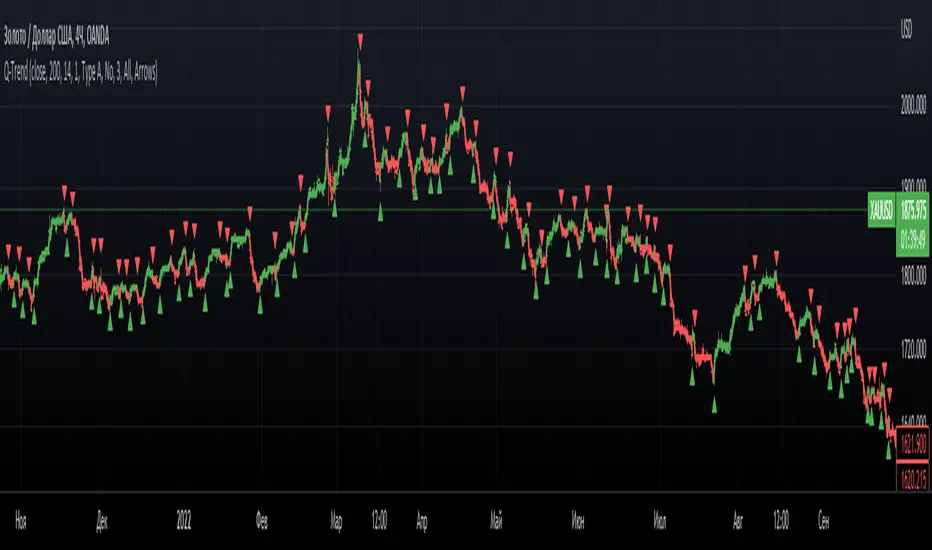Click the 2000.000 price axis label
The height and width of the screenshot is (550, 932).
pos(913,105)
